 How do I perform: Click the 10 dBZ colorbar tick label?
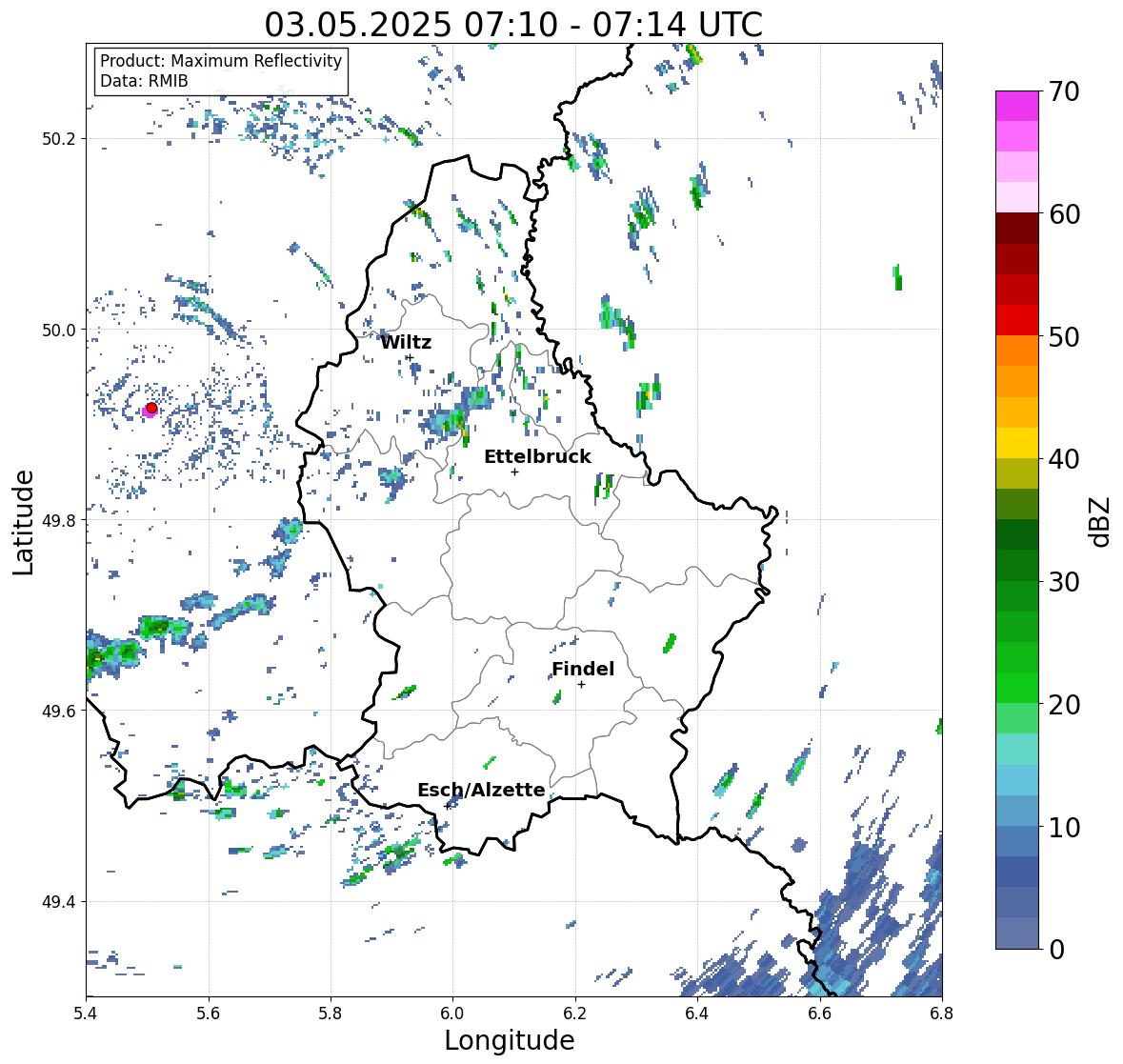click(1064, 827)
